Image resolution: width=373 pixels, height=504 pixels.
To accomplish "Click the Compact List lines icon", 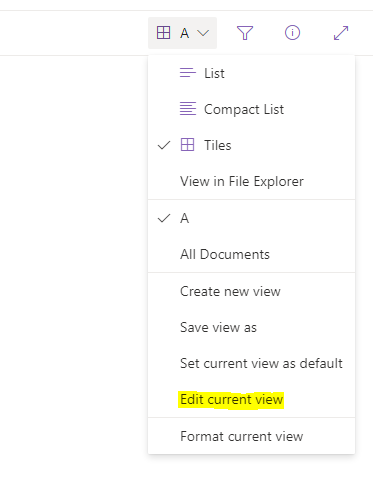I will coord(188,109).
